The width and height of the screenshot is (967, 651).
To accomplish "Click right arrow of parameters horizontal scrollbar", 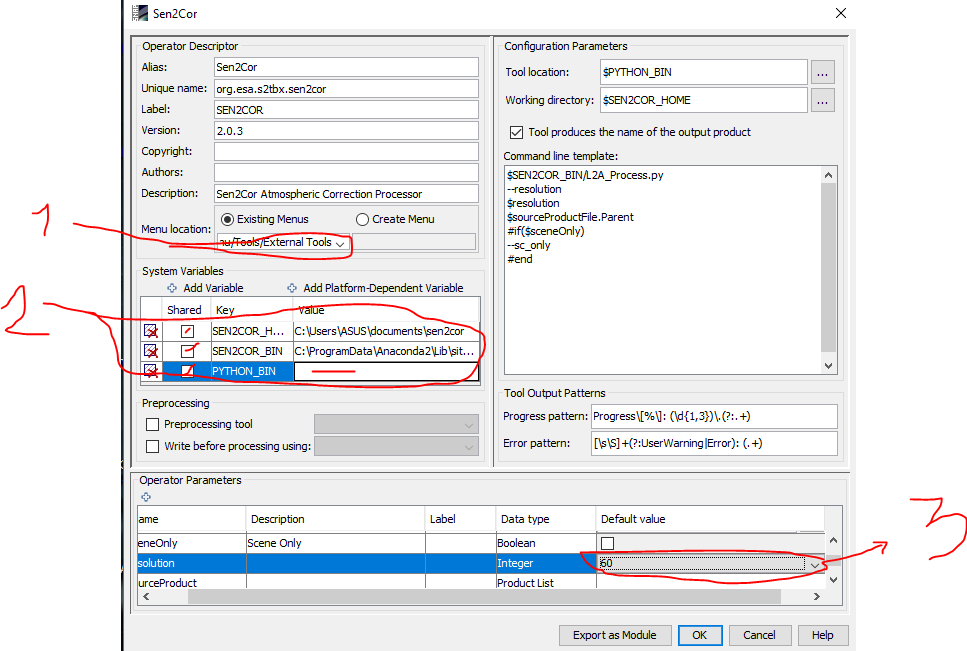I will click(817, 597).
